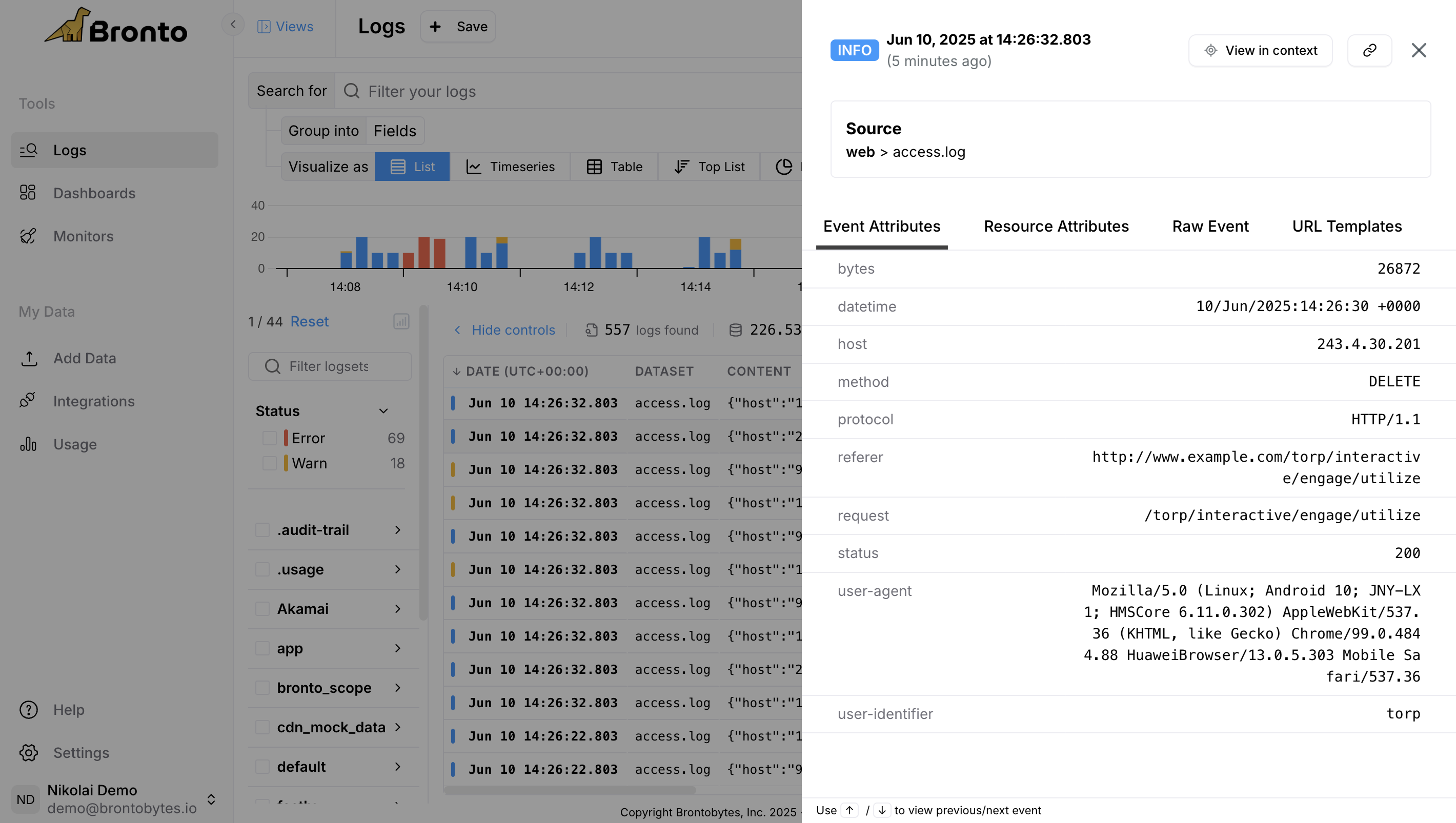Collapse sidebar with the chevron button

[x=233, y=24]
